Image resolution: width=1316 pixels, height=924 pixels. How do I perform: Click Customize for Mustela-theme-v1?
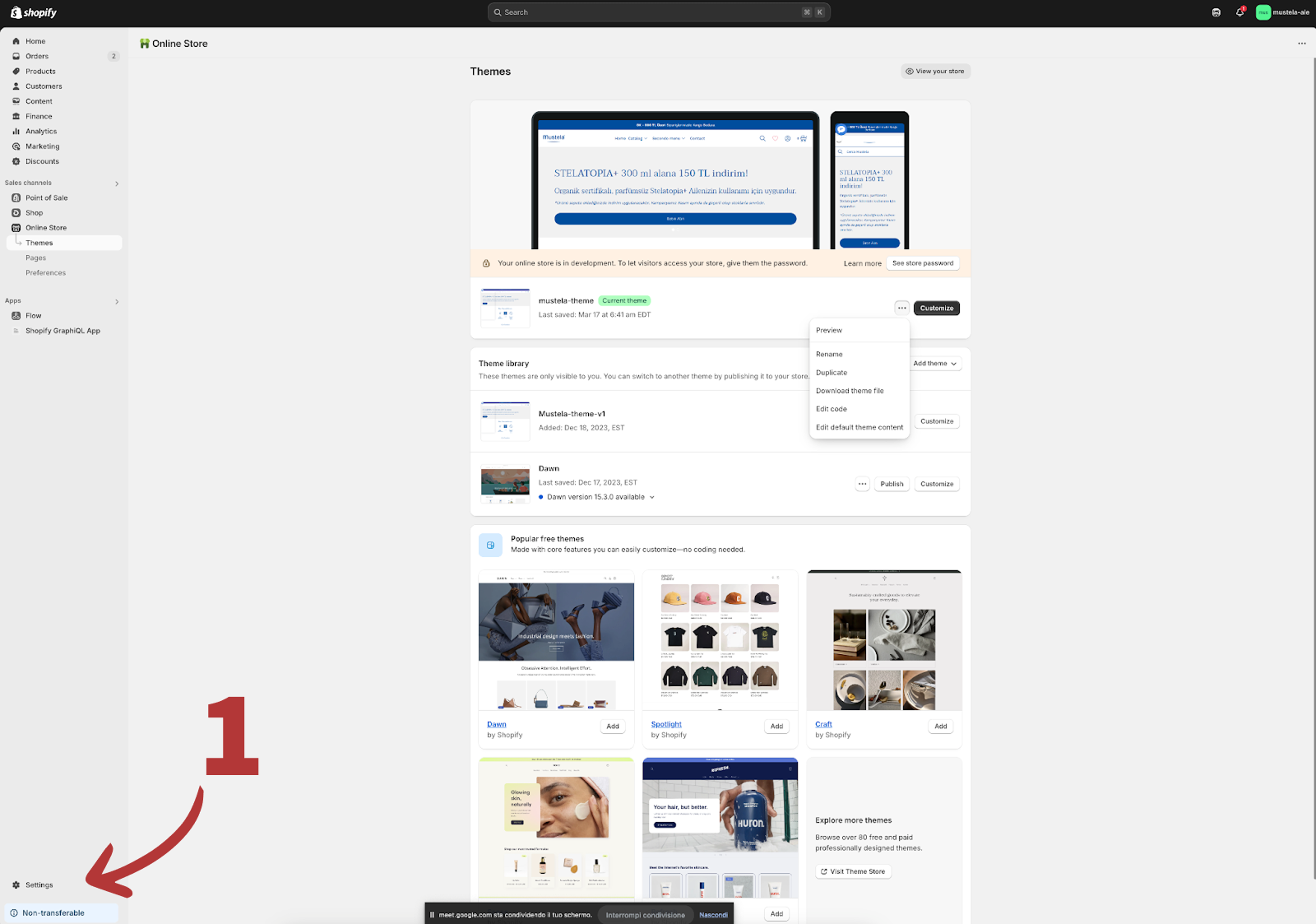937,421
